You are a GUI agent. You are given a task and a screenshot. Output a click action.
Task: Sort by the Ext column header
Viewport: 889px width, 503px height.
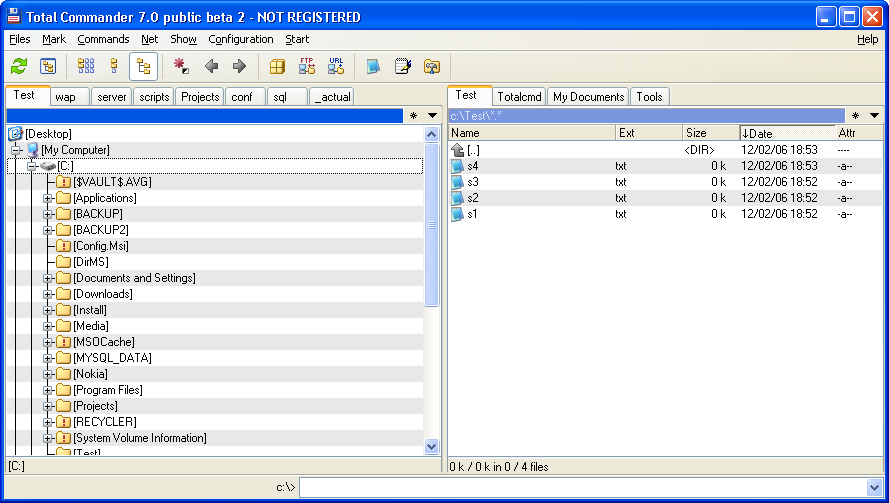(x=649, y=133)
